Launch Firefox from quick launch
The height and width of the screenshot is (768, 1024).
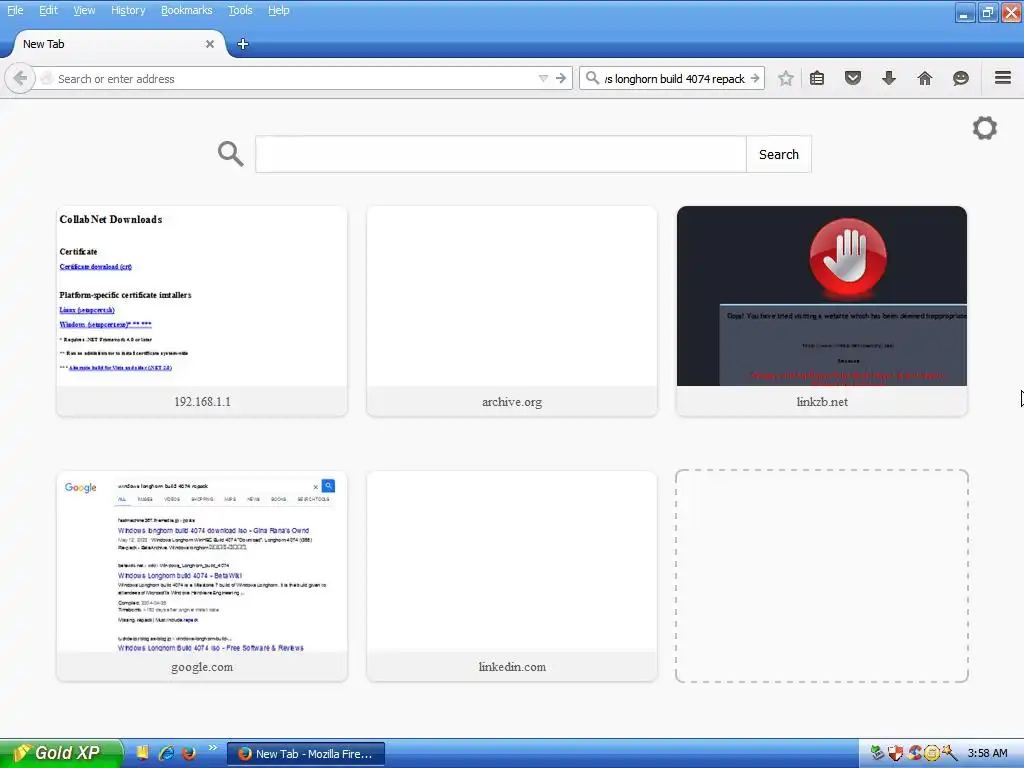tap(189, 753)
